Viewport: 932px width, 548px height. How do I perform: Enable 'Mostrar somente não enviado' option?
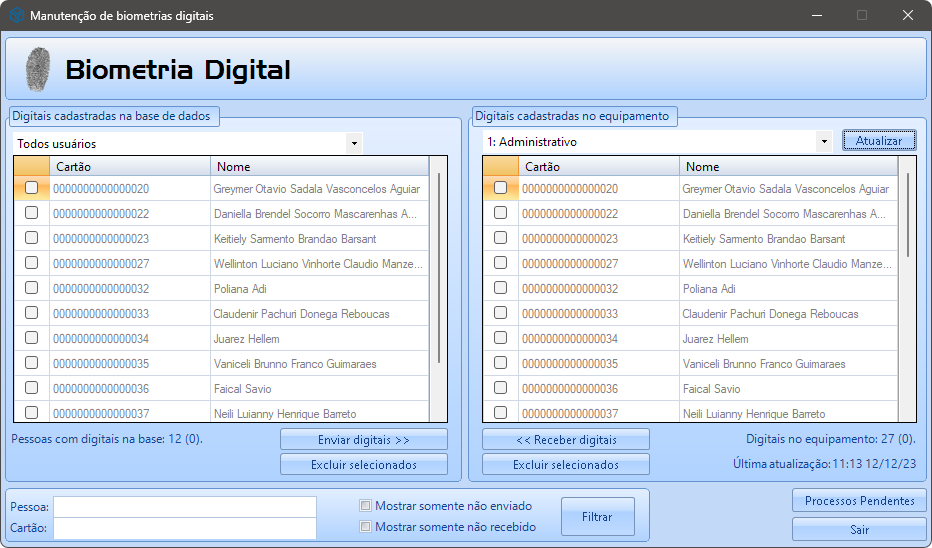pos(366,506)
